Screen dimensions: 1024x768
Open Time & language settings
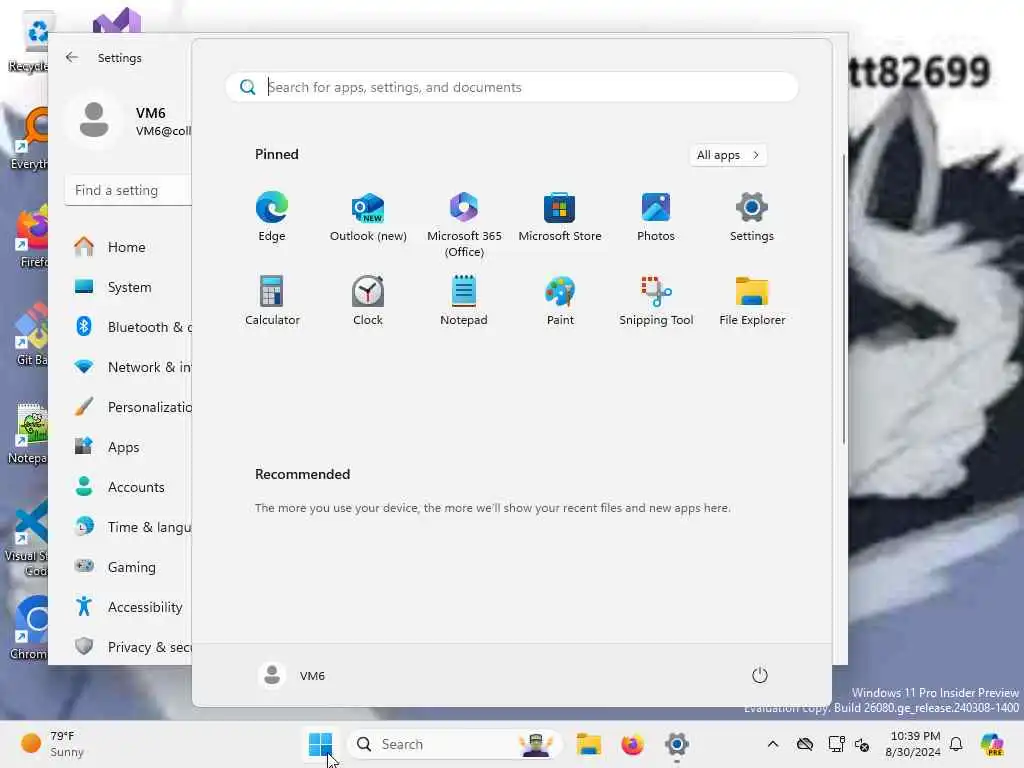128,526
